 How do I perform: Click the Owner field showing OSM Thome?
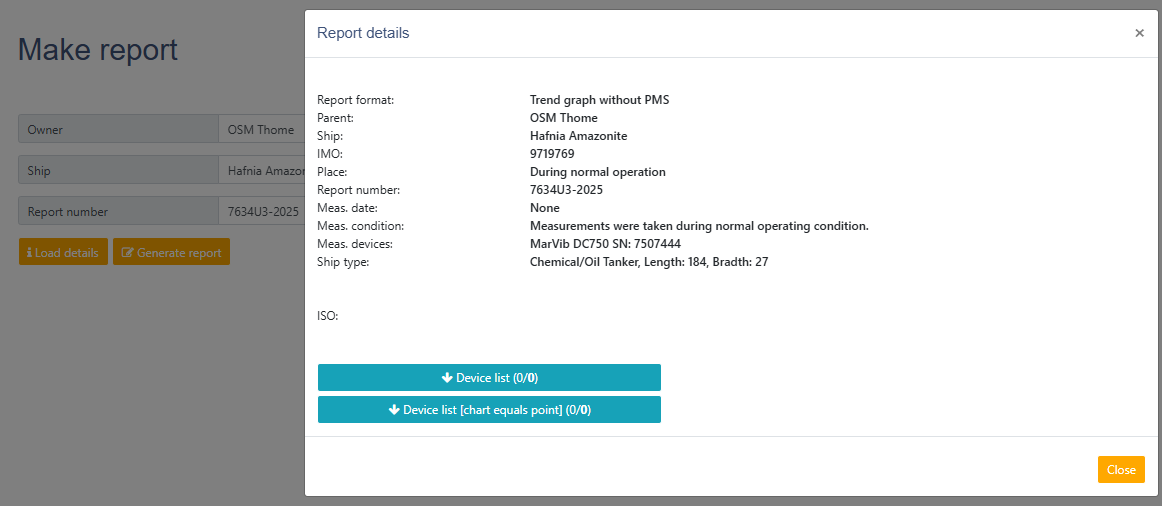pyautogui.click(x=262, y=129)
